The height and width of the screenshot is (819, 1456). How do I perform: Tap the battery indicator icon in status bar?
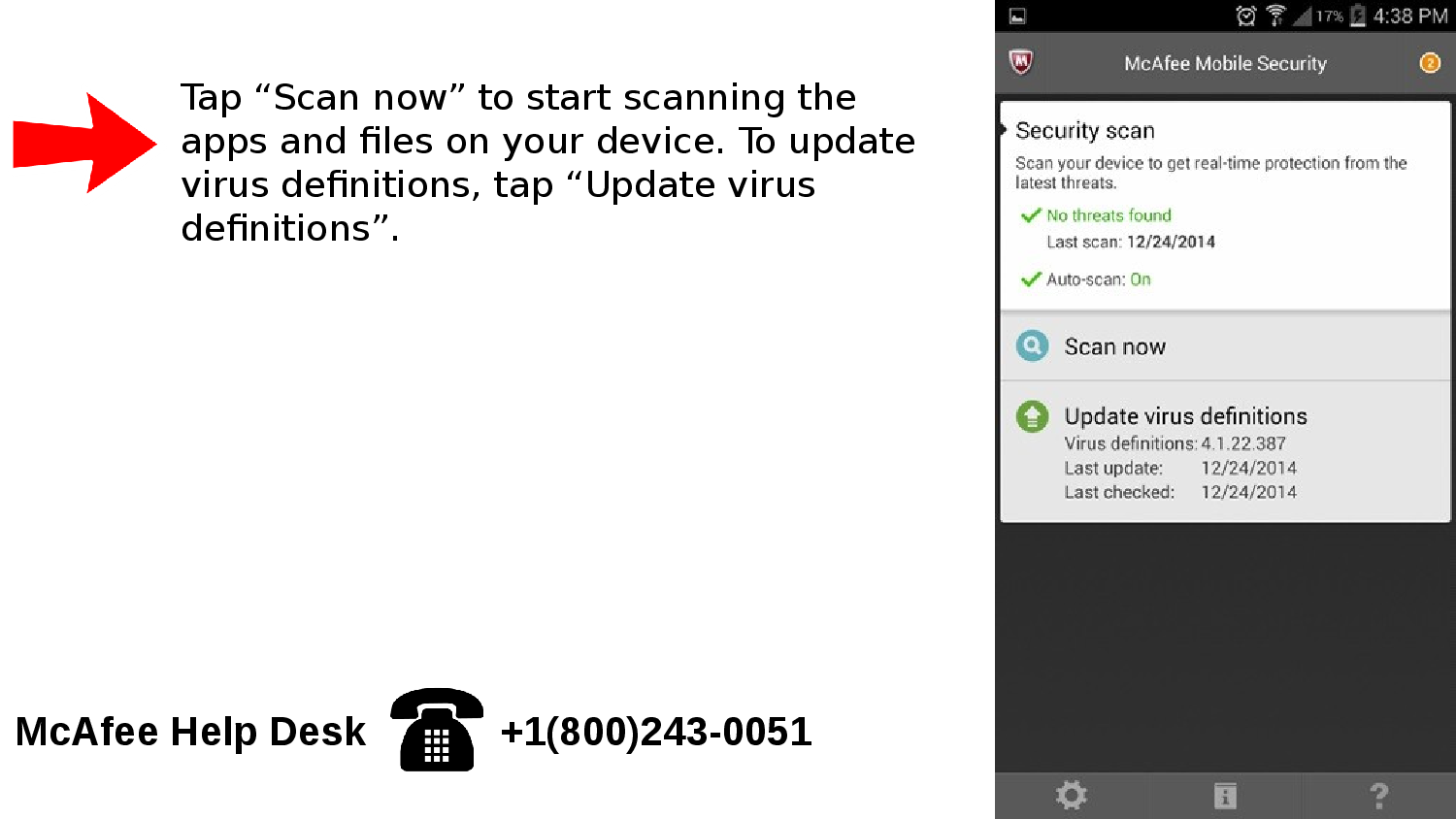point(1358,16)
